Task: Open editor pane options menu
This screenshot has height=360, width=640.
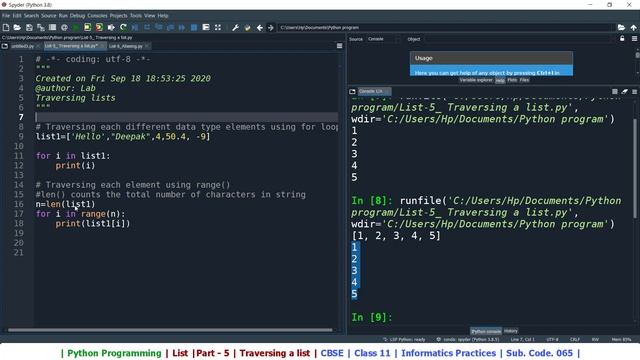Action: coord(339,46)
